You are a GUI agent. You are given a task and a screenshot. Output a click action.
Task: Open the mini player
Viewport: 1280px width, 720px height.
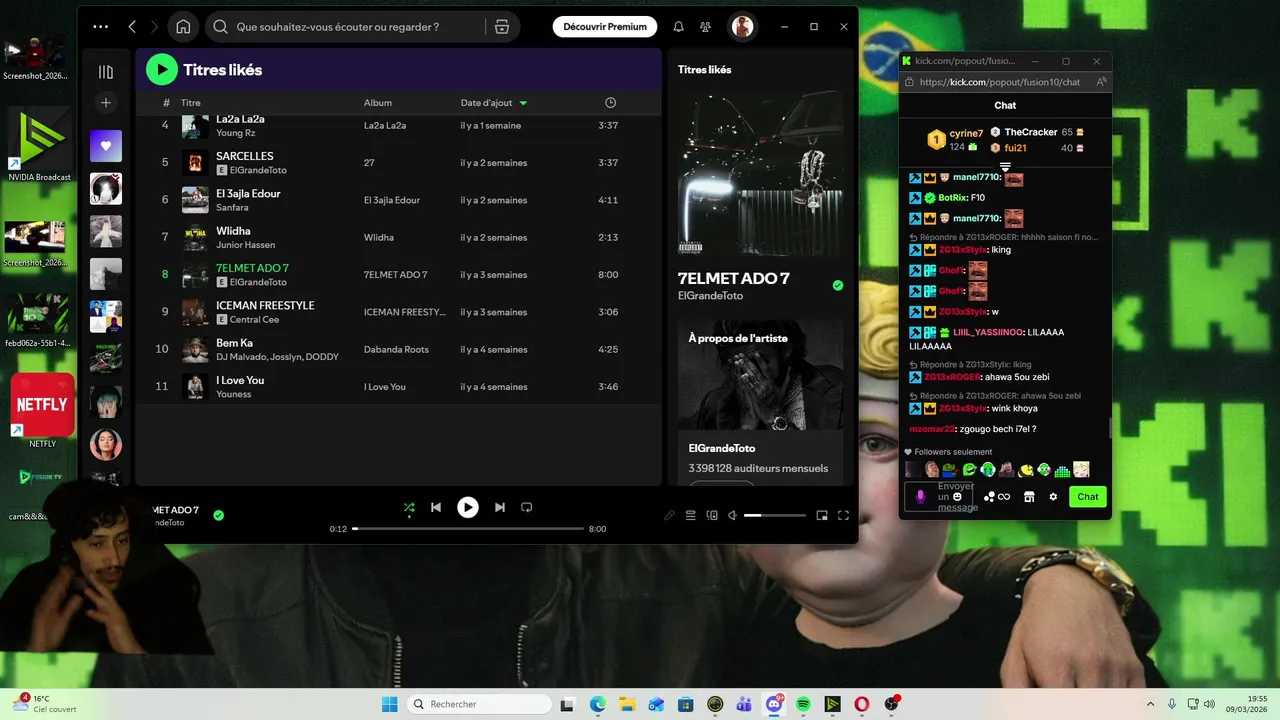822,515
